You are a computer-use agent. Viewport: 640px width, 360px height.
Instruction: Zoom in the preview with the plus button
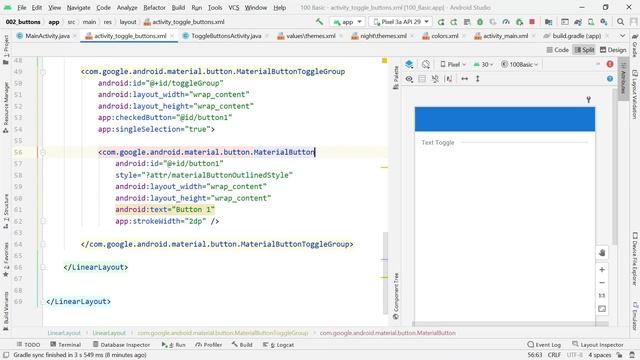pos(602,269)
